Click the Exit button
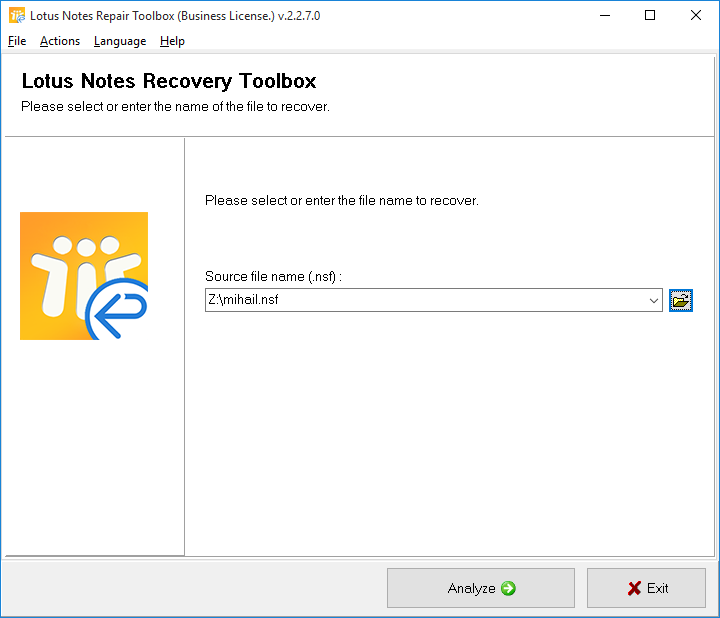 646,588
